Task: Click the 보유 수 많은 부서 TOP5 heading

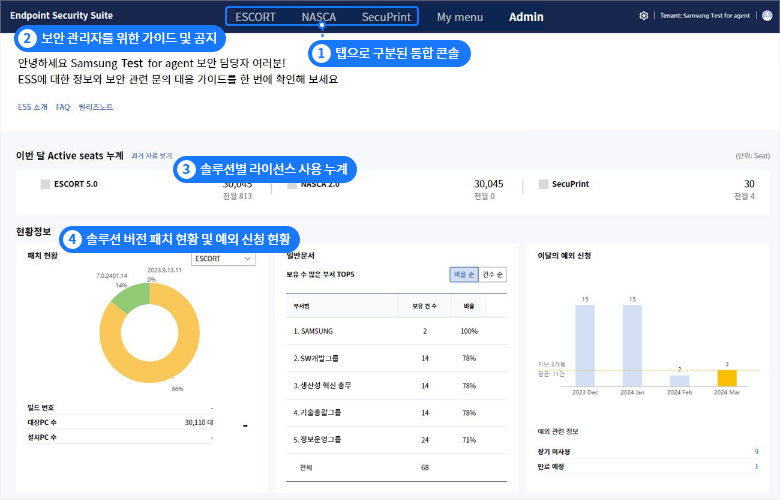Action: (x=320, y=275)
